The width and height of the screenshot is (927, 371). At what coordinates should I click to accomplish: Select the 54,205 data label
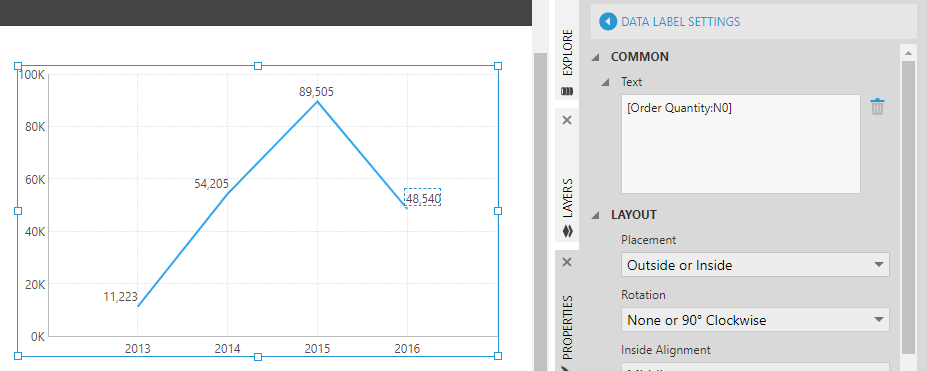(211, 184)
